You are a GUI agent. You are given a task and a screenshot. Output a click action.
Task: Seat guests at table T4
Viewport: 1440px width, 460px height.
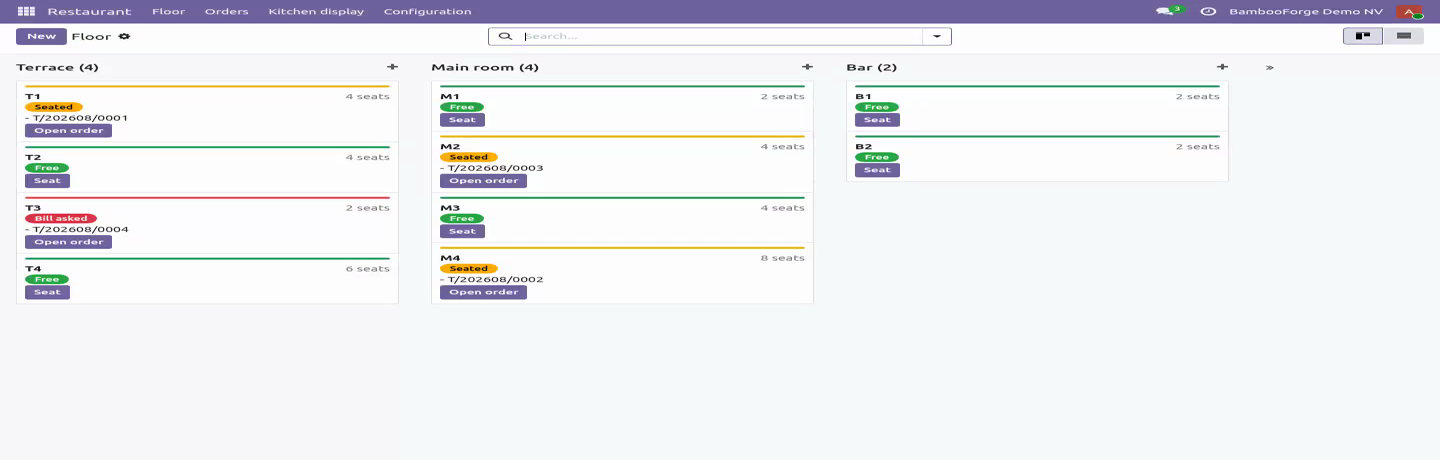[x=47, y=292]
